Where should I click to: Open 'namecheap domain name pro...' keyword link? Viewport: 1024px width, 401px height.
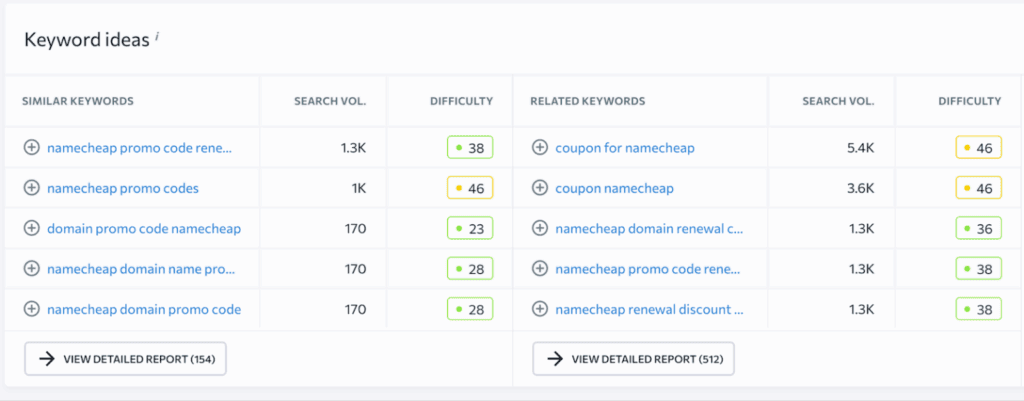click(141, 269)
